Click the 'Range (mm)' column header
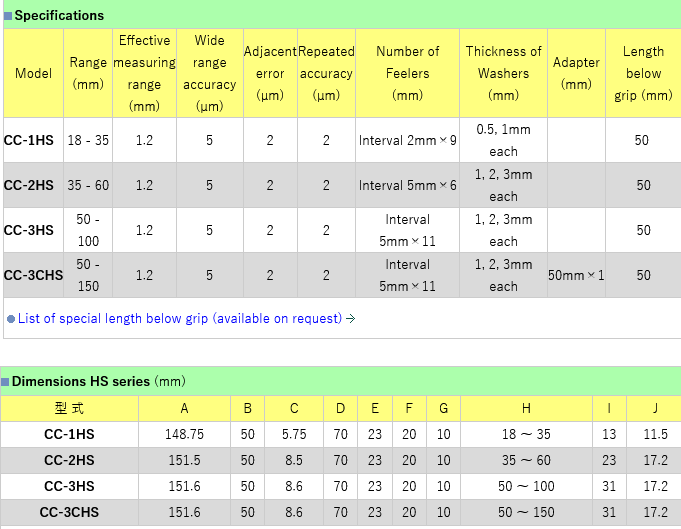This screenshot has width=681, height=529. click(88, 73)
